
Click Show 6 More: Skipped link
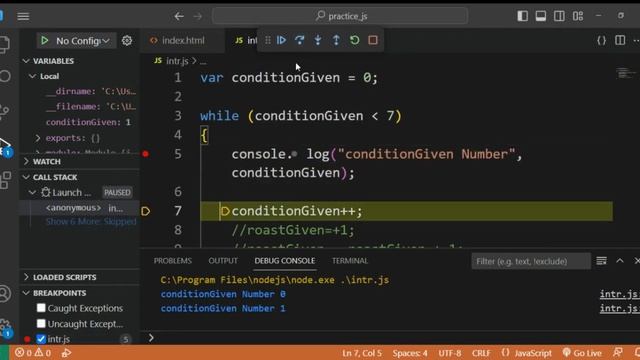click(x=91, y=222)
